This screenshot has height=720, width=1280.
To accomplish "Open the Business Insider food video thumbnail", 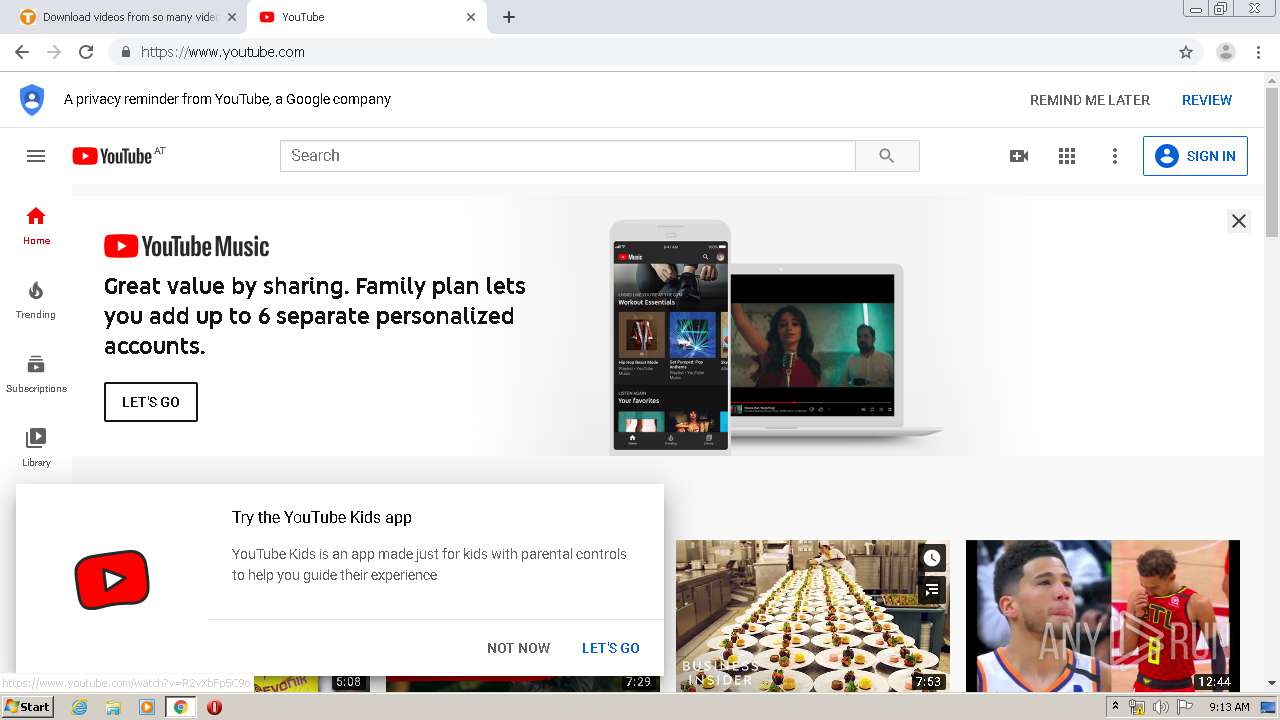I will click(813, 615).
